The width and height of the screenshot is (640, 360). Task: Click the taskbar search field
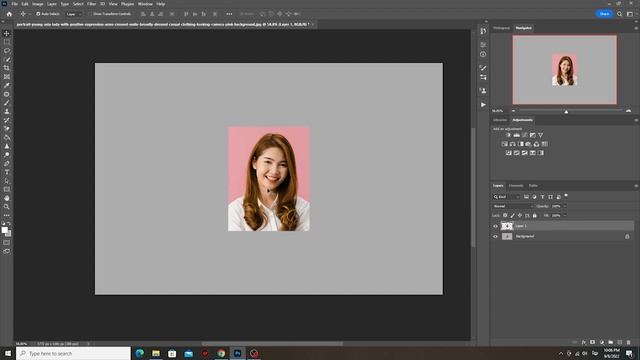pyautogui.click(x=73, y=353)
